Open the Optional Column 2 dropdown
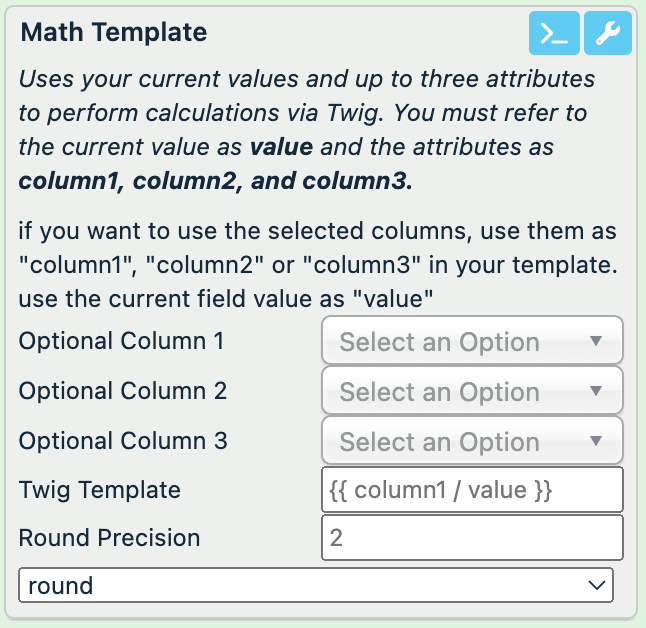The height and width of the screenshot is (628, 646). pos(472,391)
